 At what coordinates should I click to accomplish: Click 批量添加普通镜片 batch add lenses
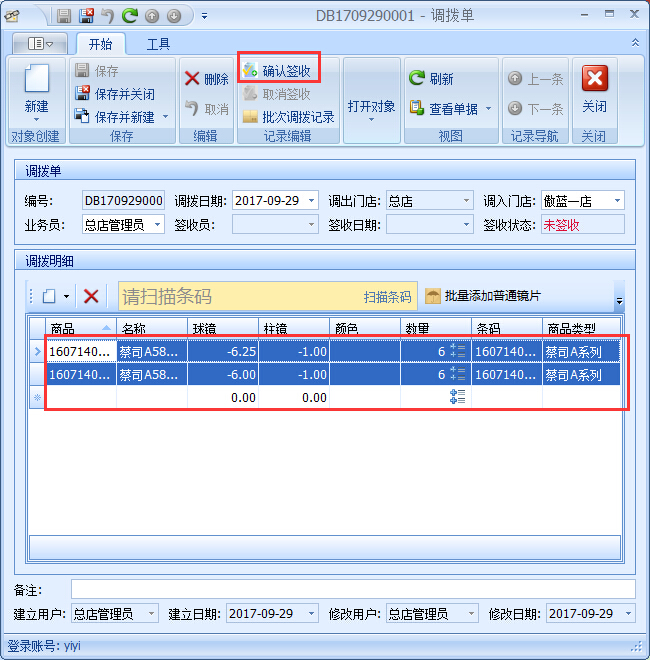(x=433, y=296)
